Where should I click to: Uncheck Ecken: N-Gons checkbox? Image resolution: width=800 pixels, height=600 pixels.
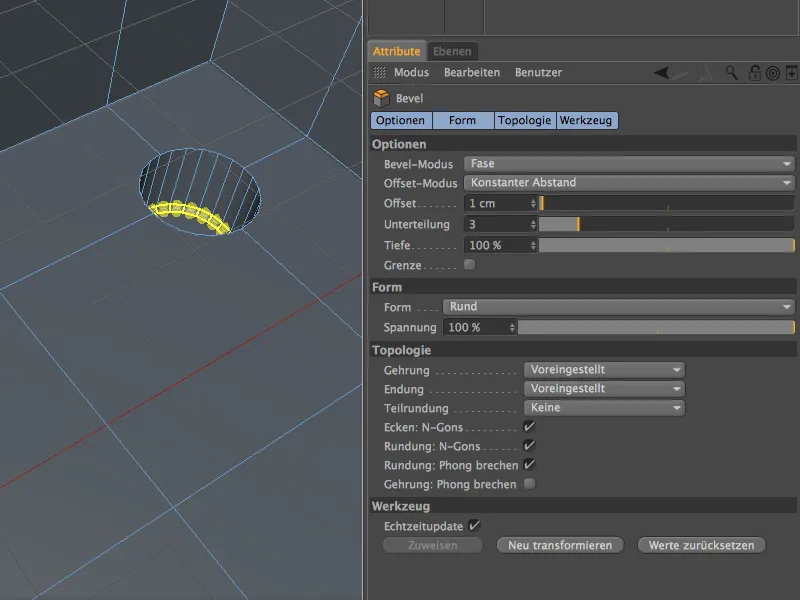[x=529, y=427]
